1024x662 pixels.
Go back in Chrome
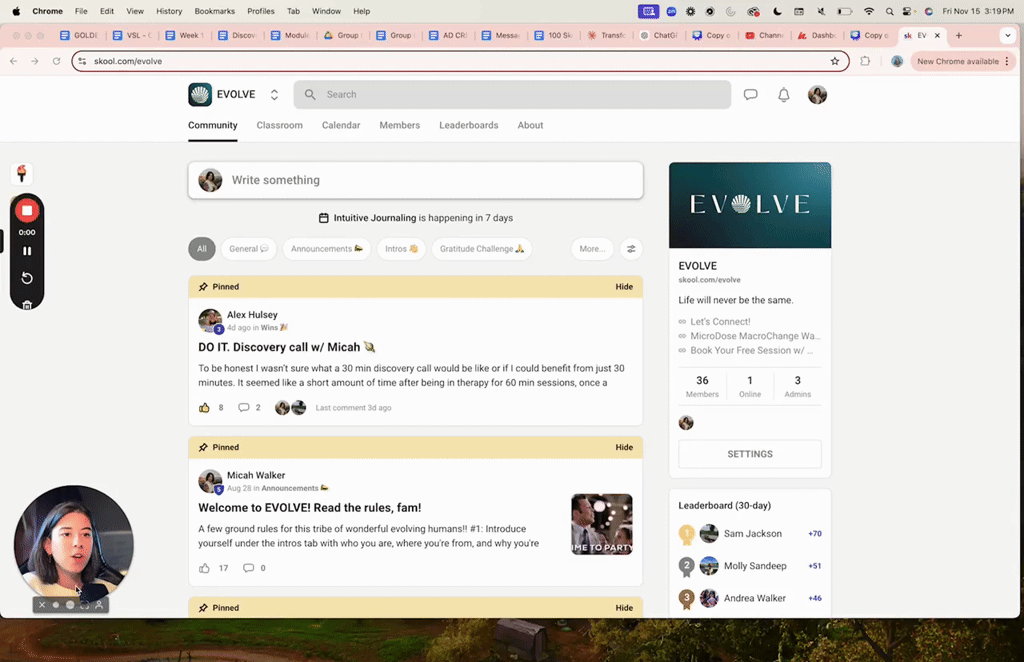coord(14,61)
